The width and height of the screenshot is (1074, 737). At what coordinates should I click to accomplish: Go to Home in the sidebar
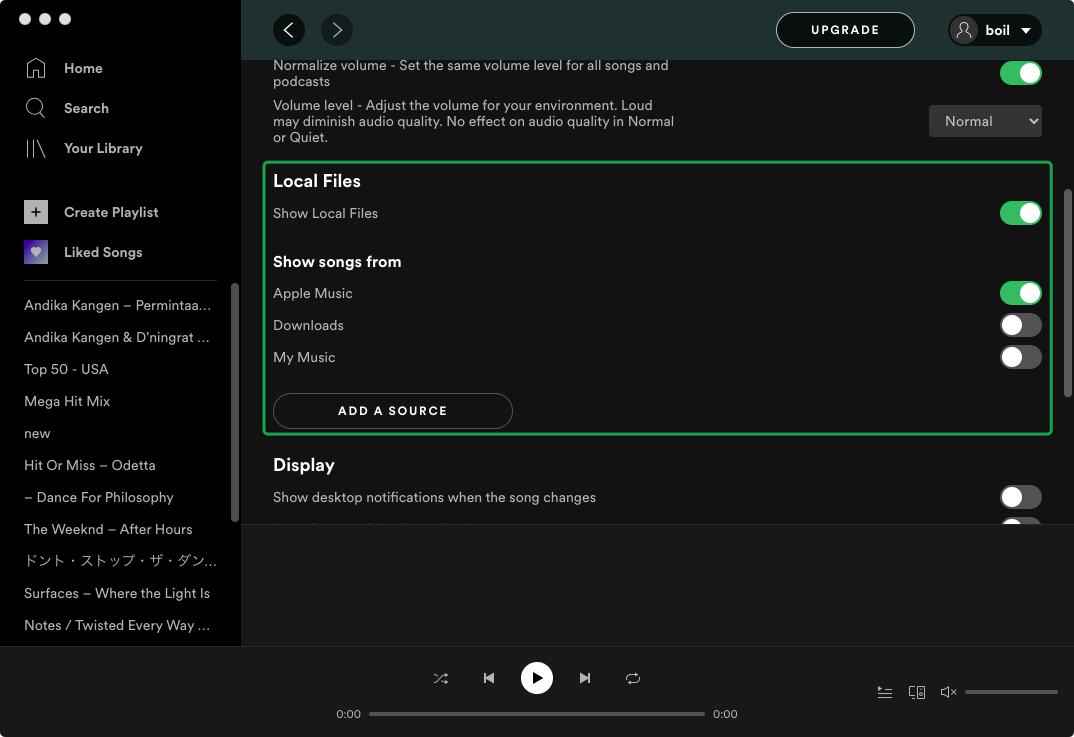(x=84, y=68)
